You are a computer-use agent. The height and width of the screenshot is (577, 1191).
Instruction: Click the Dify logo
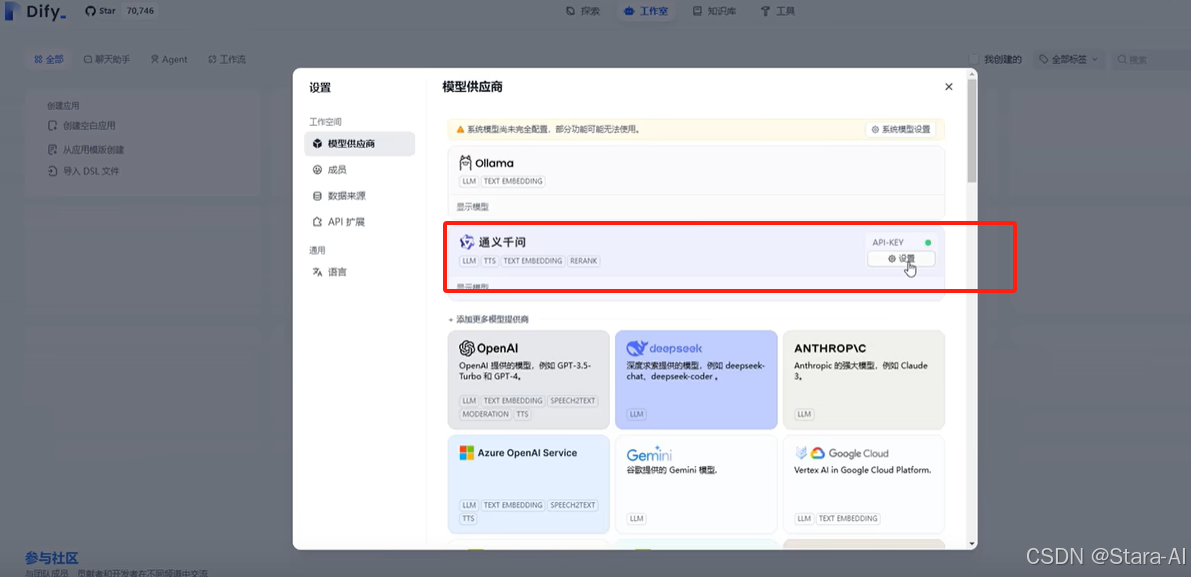click(x=35, y=11)
